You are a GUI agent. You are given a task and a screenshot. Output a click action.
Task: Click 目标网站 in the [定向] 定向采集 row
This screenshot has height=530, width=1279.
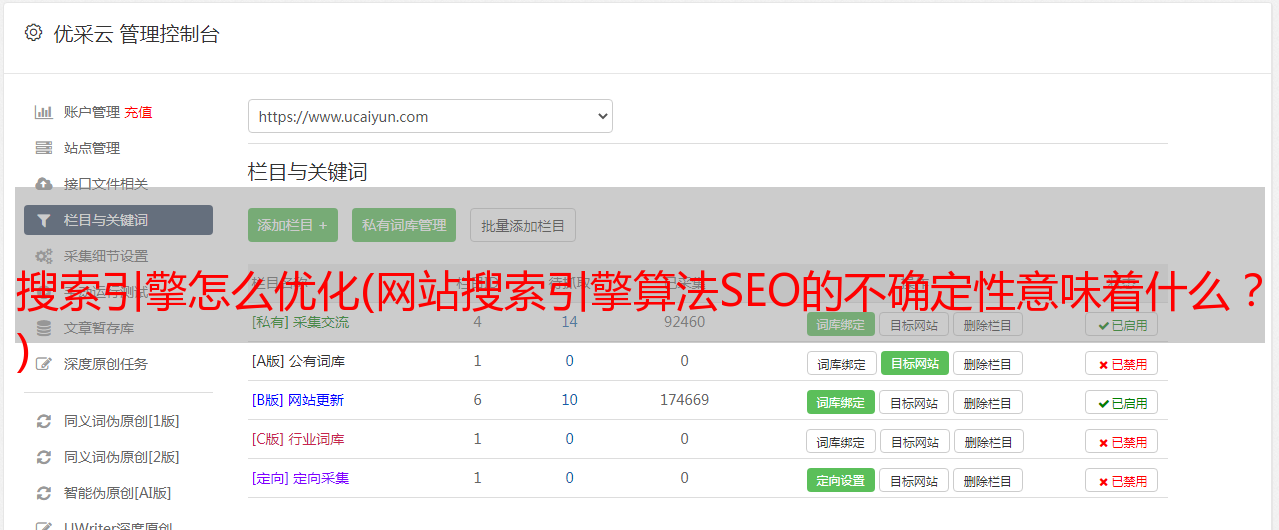914,480
